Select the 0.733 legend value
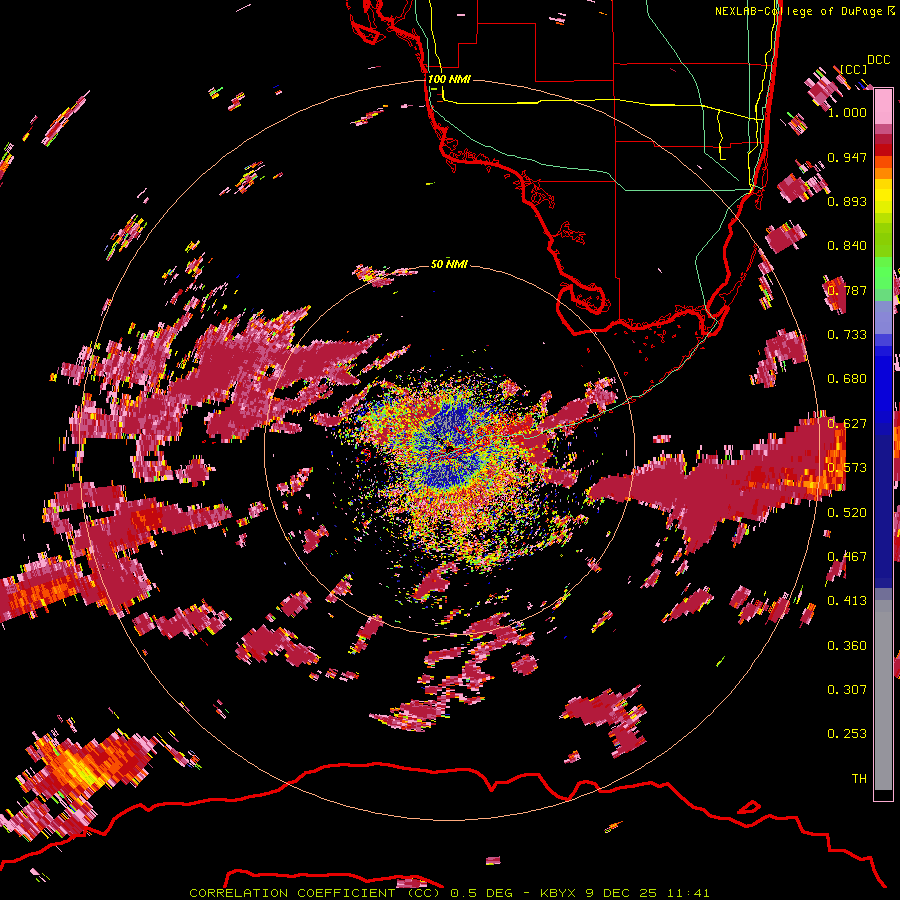The width and height of the screenshot is (900, 900). click(x=847, y=335)
